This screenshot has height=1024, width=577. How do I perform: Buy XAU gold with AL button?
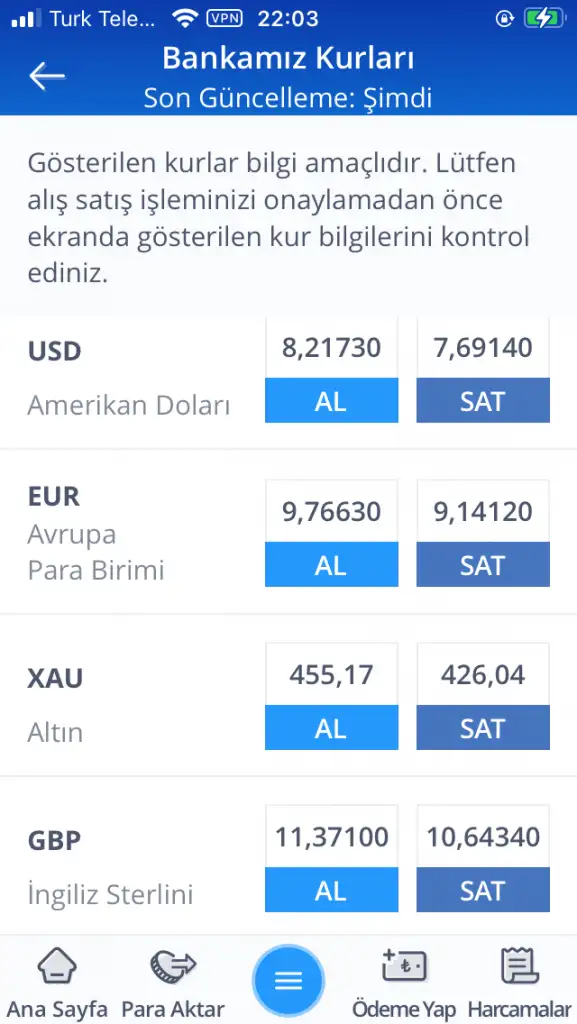(x=331, y=728)
